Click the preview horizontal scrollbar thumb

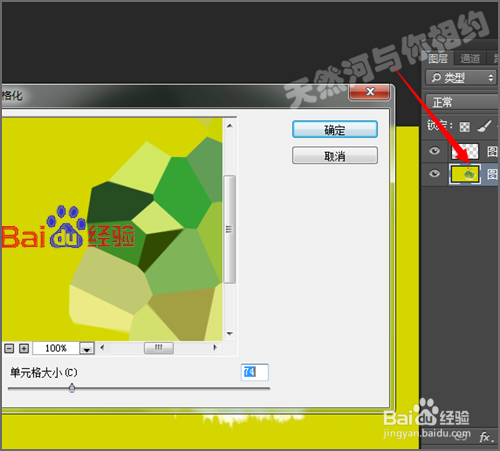(x=159, y=348)
